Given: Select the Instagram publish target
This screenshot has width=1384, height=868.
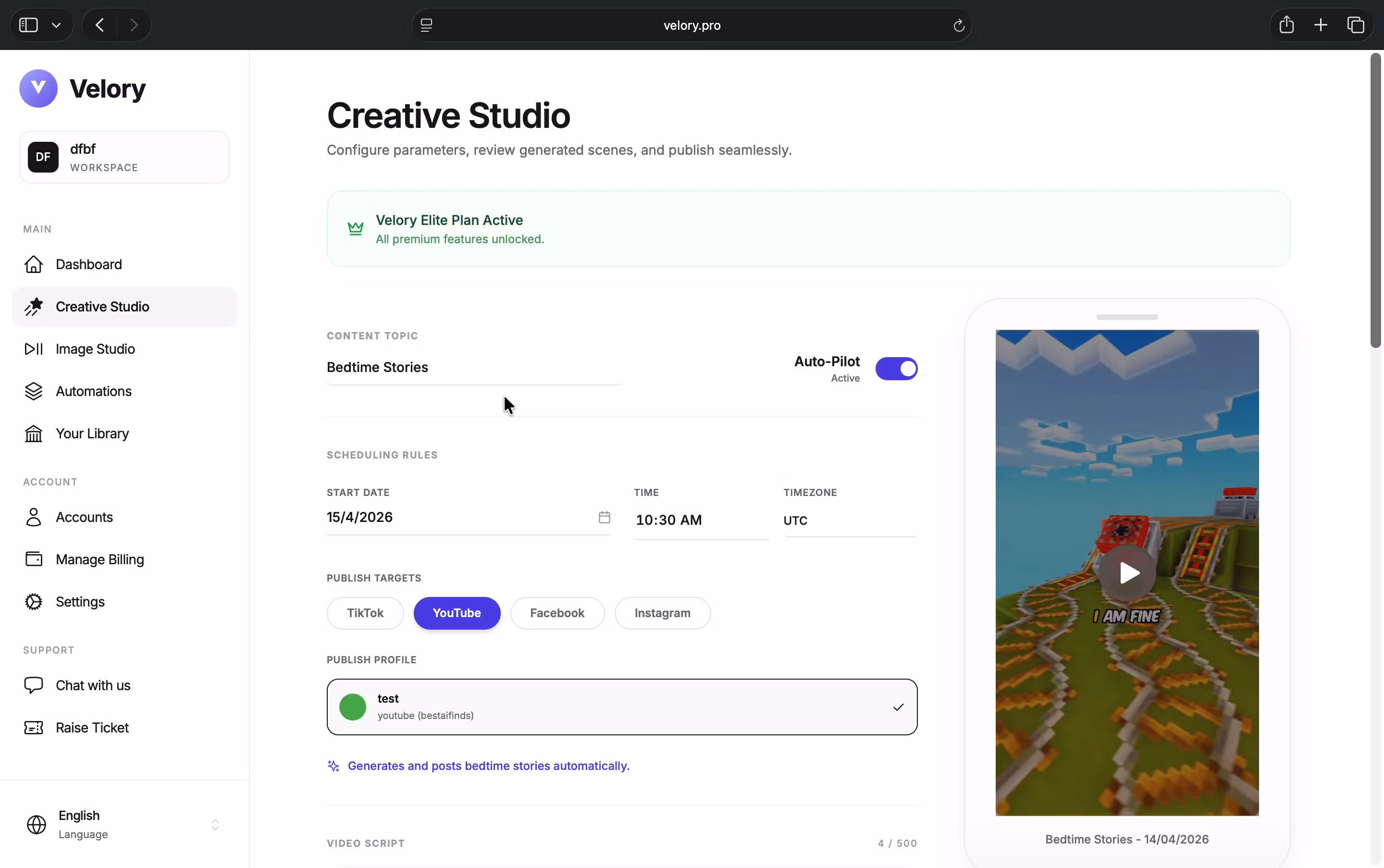Looking at the screenshot, I should coord(662,613).
